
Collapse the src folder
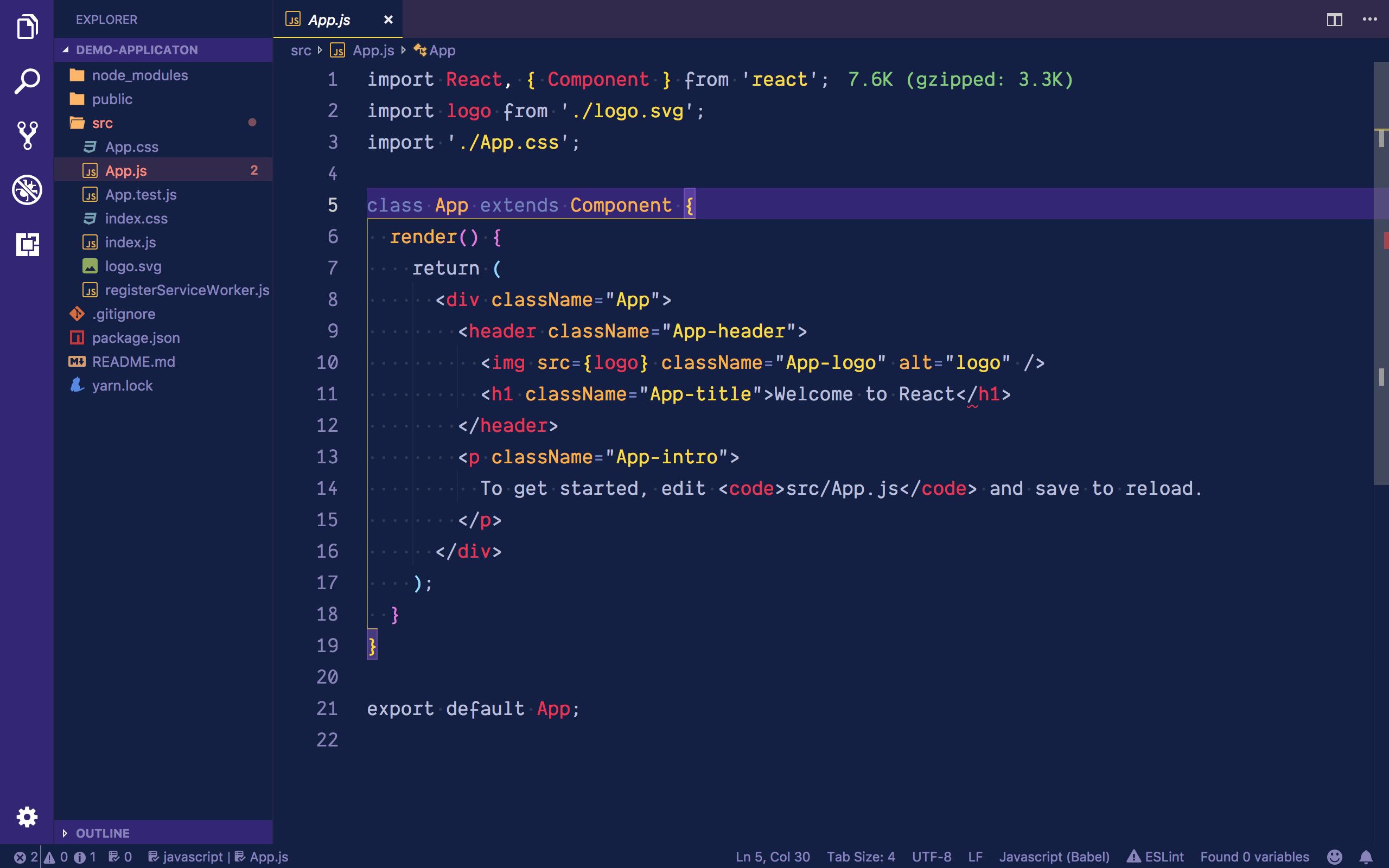pos(102,123)
